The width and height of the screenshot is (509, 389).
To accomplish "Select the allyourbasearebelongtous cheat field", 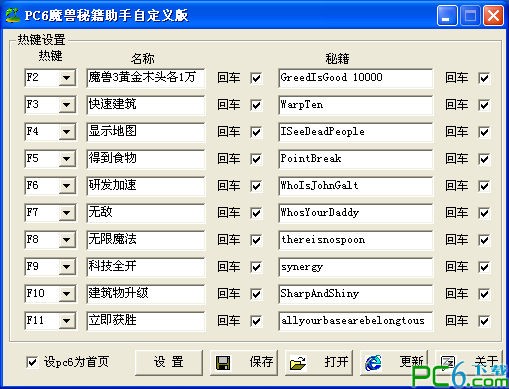I will click(x=355, y=321).
